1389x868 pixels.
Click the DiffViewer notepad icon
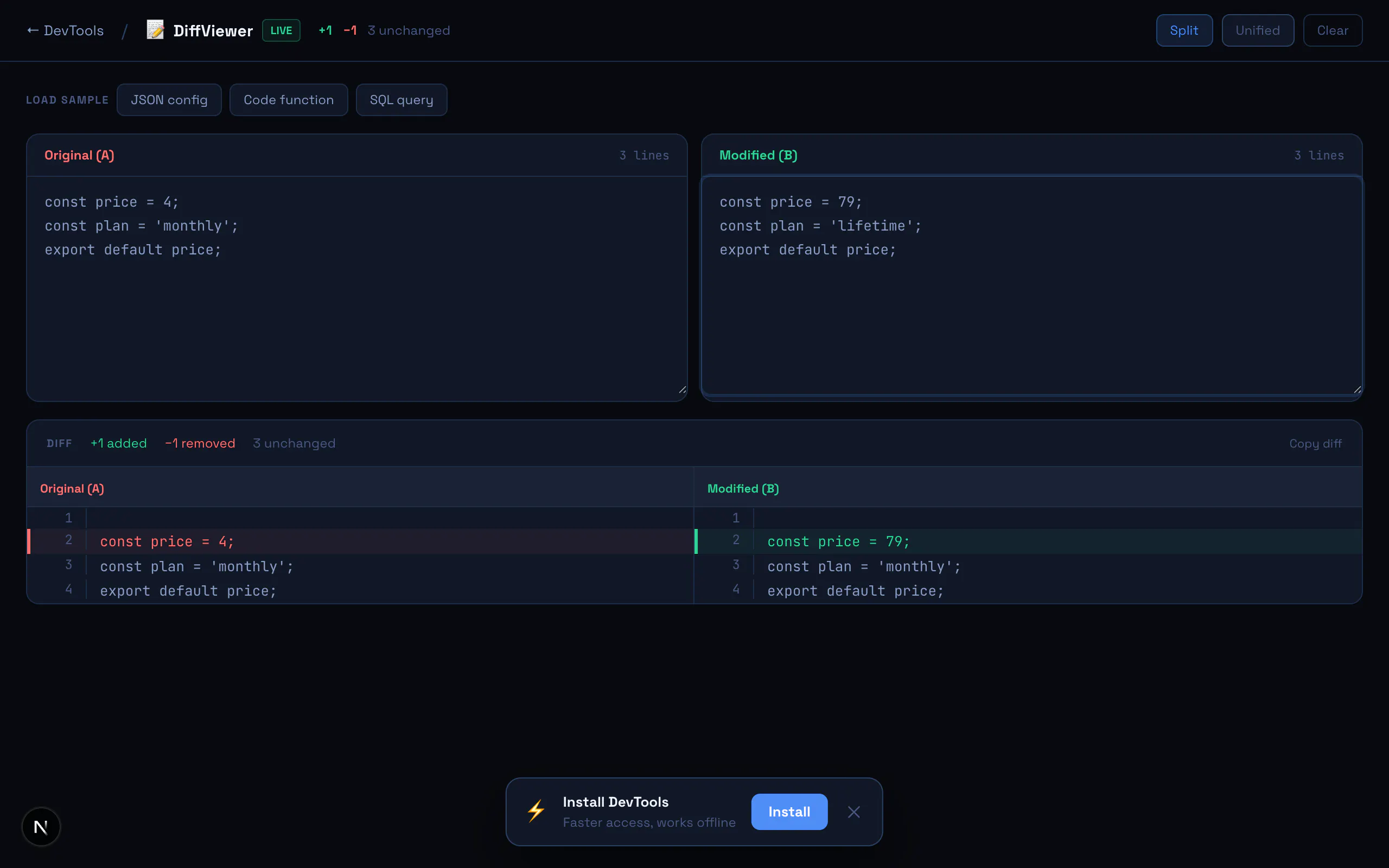[x=155, y=30]
